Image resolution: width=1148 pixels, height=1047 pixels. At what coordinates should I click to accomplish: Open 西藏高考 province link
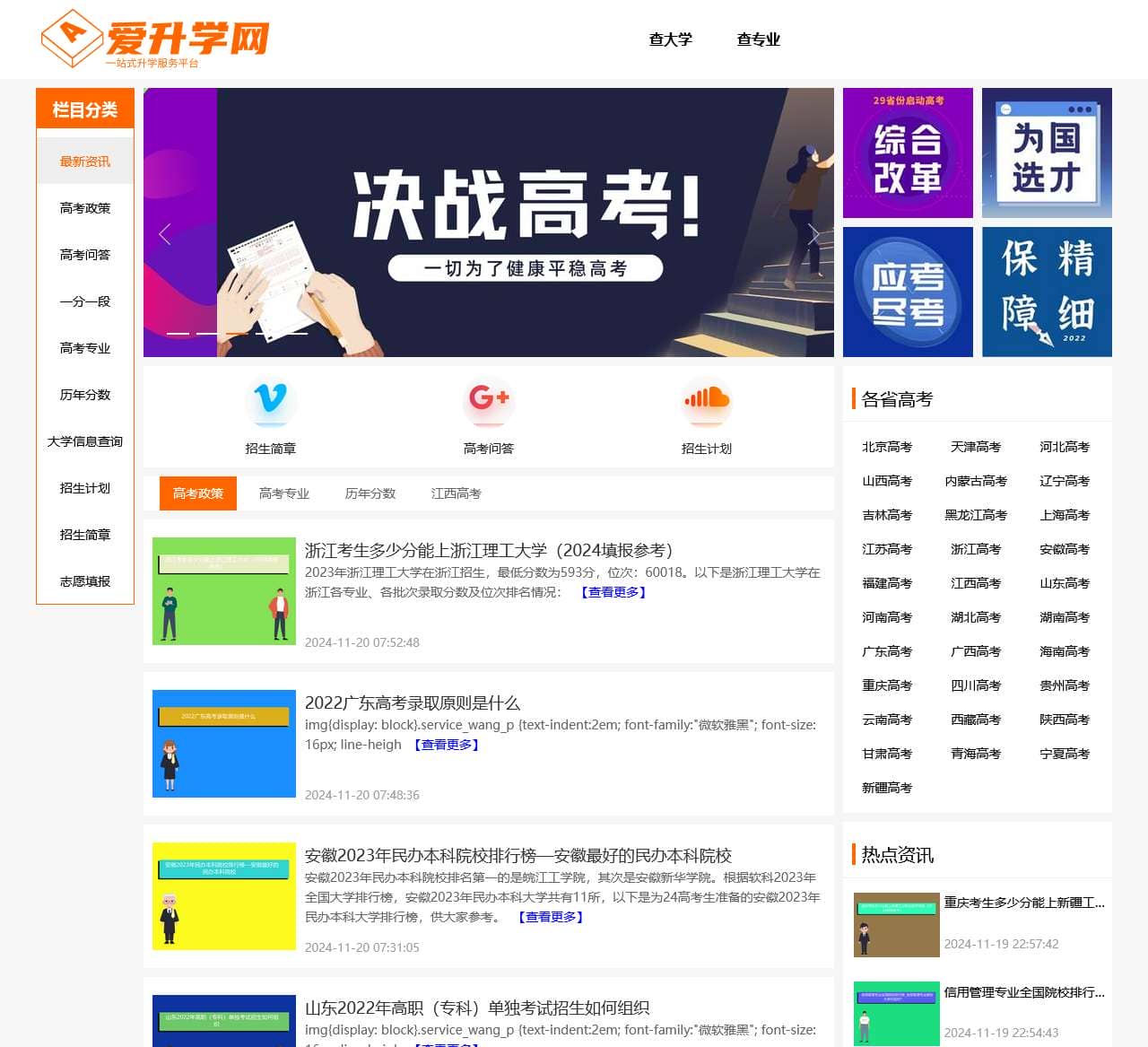click(x=976, y=720)
